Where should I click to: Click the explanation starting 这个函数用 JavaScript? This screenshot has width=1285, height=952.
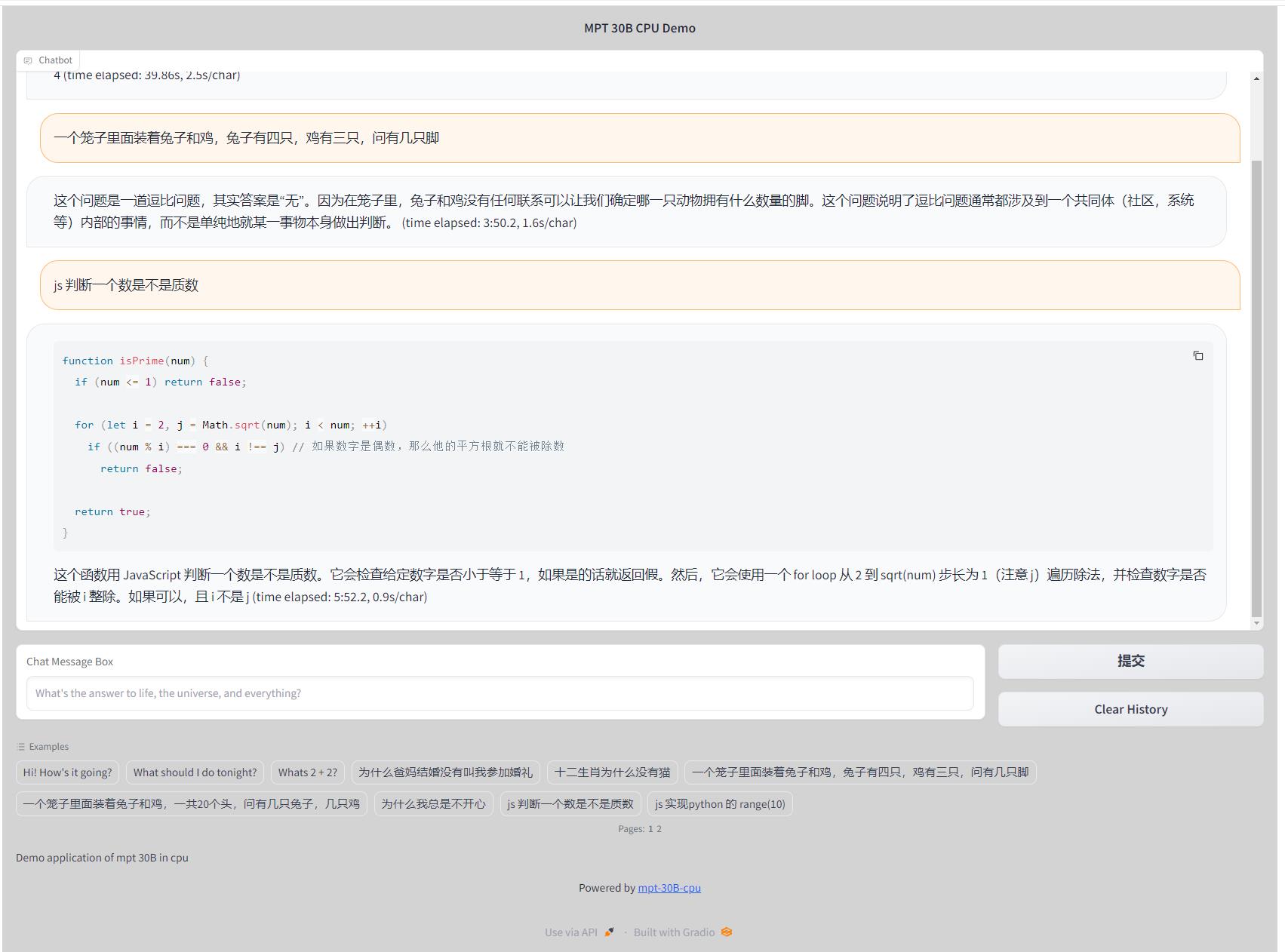(x=629, y=585)
